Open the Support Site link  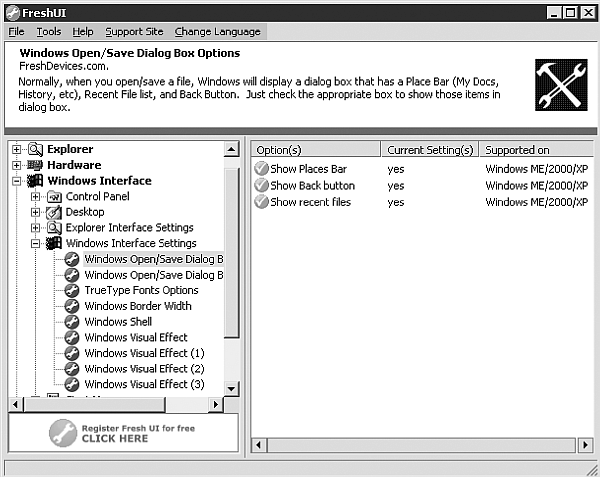[133, 32]
